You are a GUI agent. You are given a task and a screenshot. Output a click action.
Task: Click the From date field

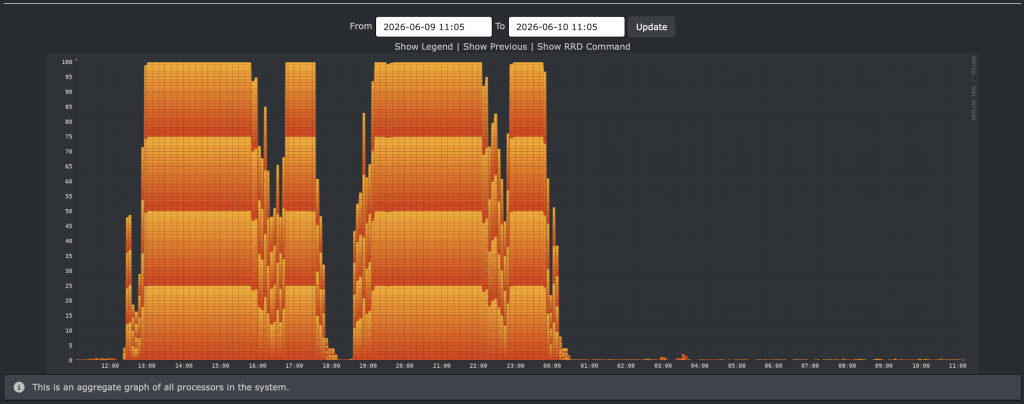[x=434, y=27]
